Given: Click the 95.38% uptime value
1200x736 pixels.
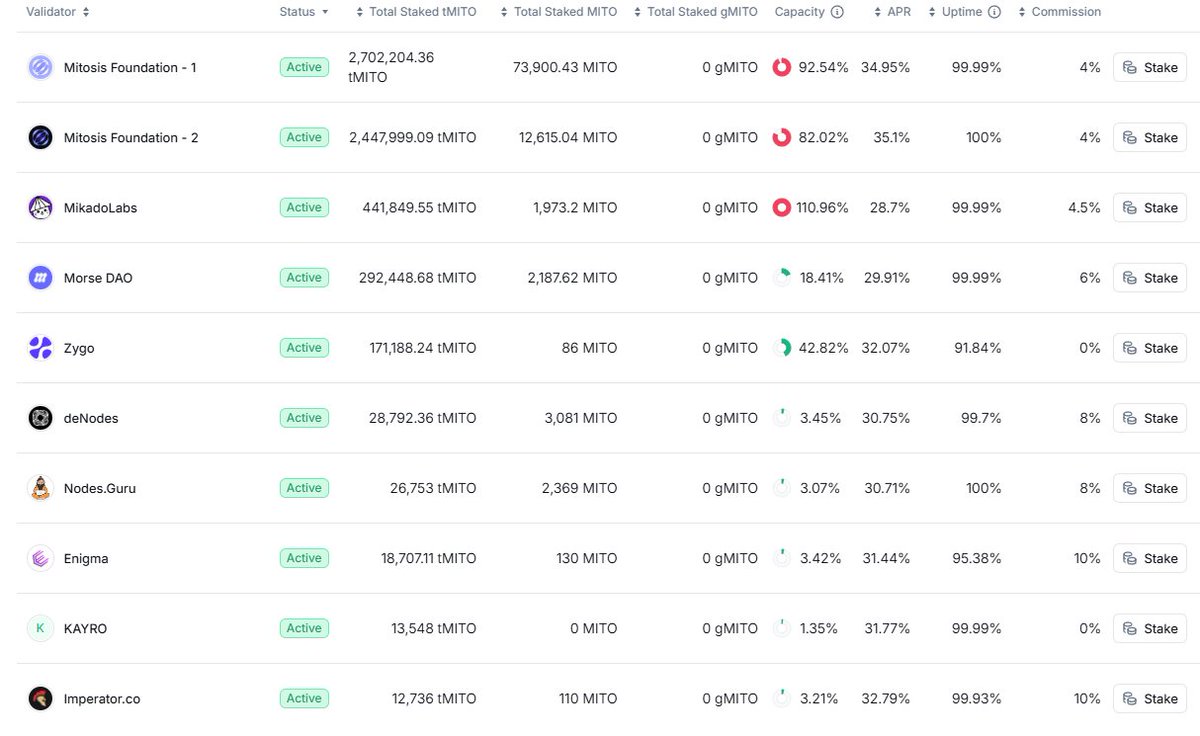Looking at the screenshot, I should (977, 558).
